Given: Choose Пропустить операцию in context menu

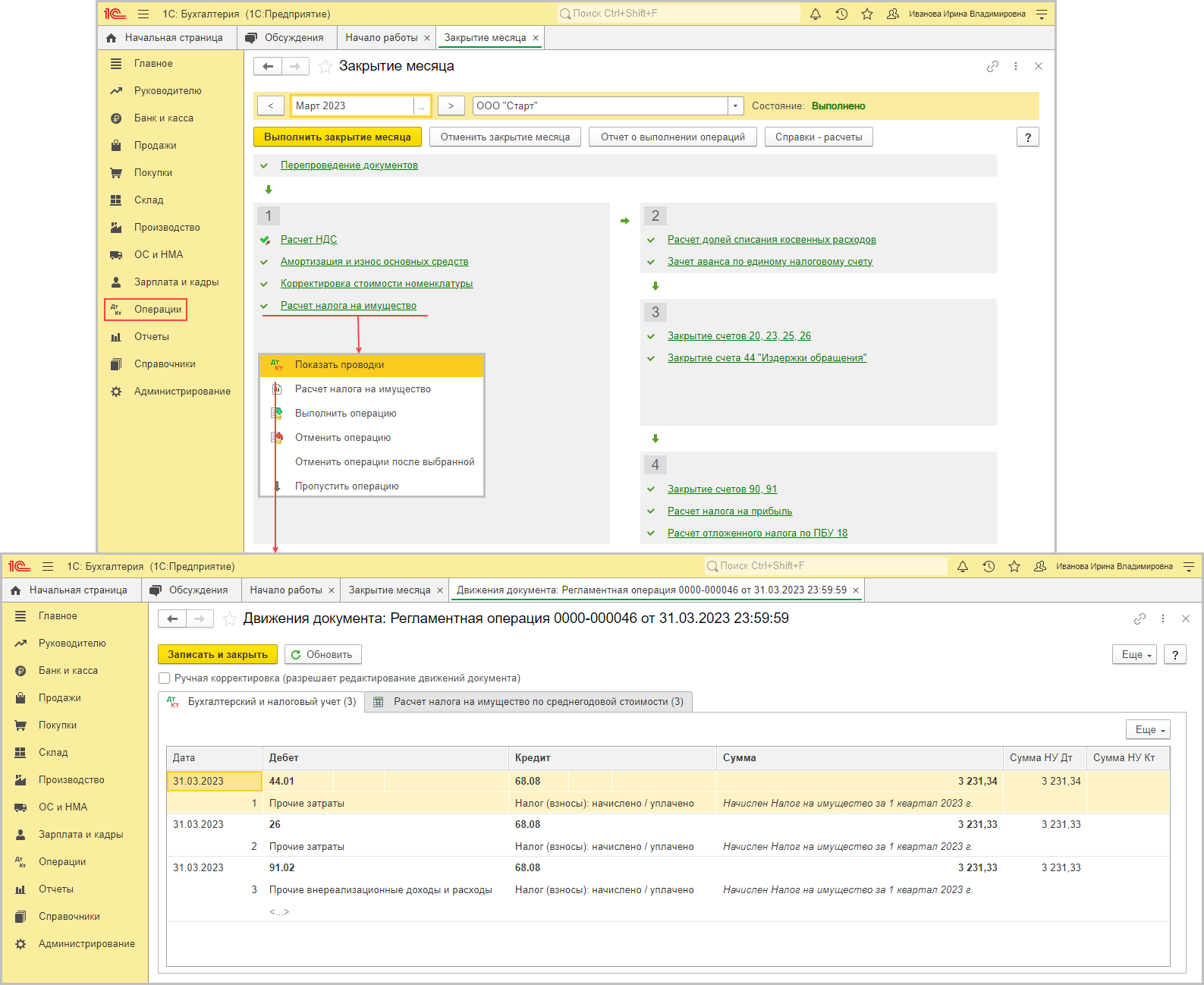Looking at the screenshot, I should [x=372, y=486].
